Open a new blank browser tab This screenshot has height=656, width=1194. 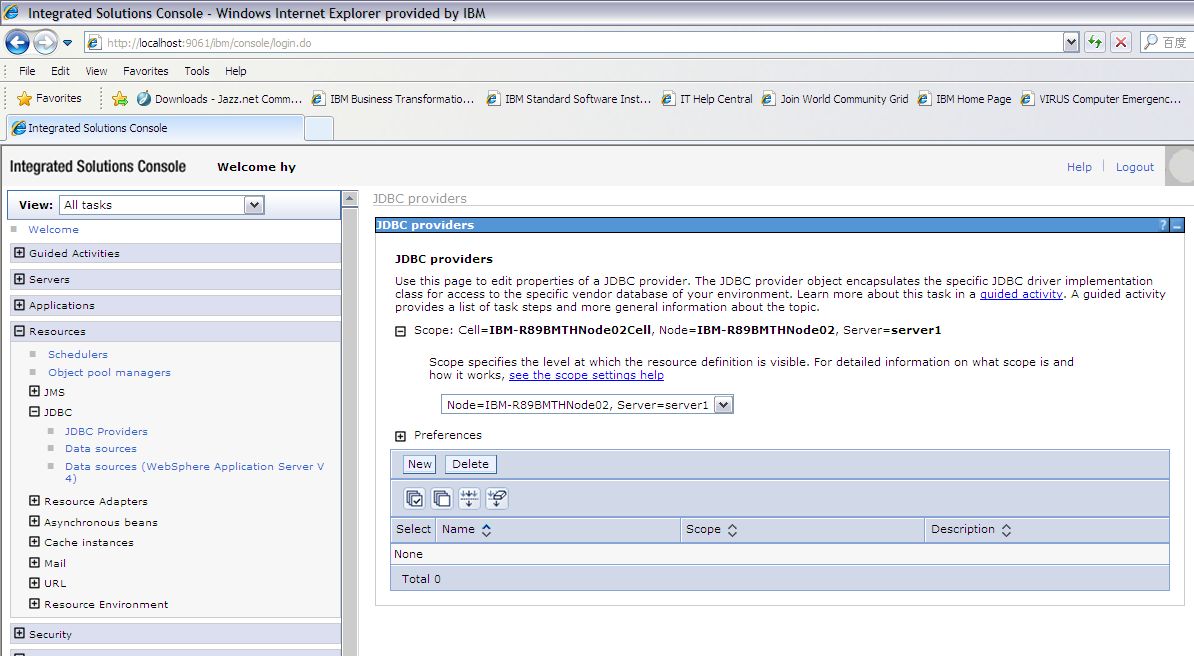(319, 129)
